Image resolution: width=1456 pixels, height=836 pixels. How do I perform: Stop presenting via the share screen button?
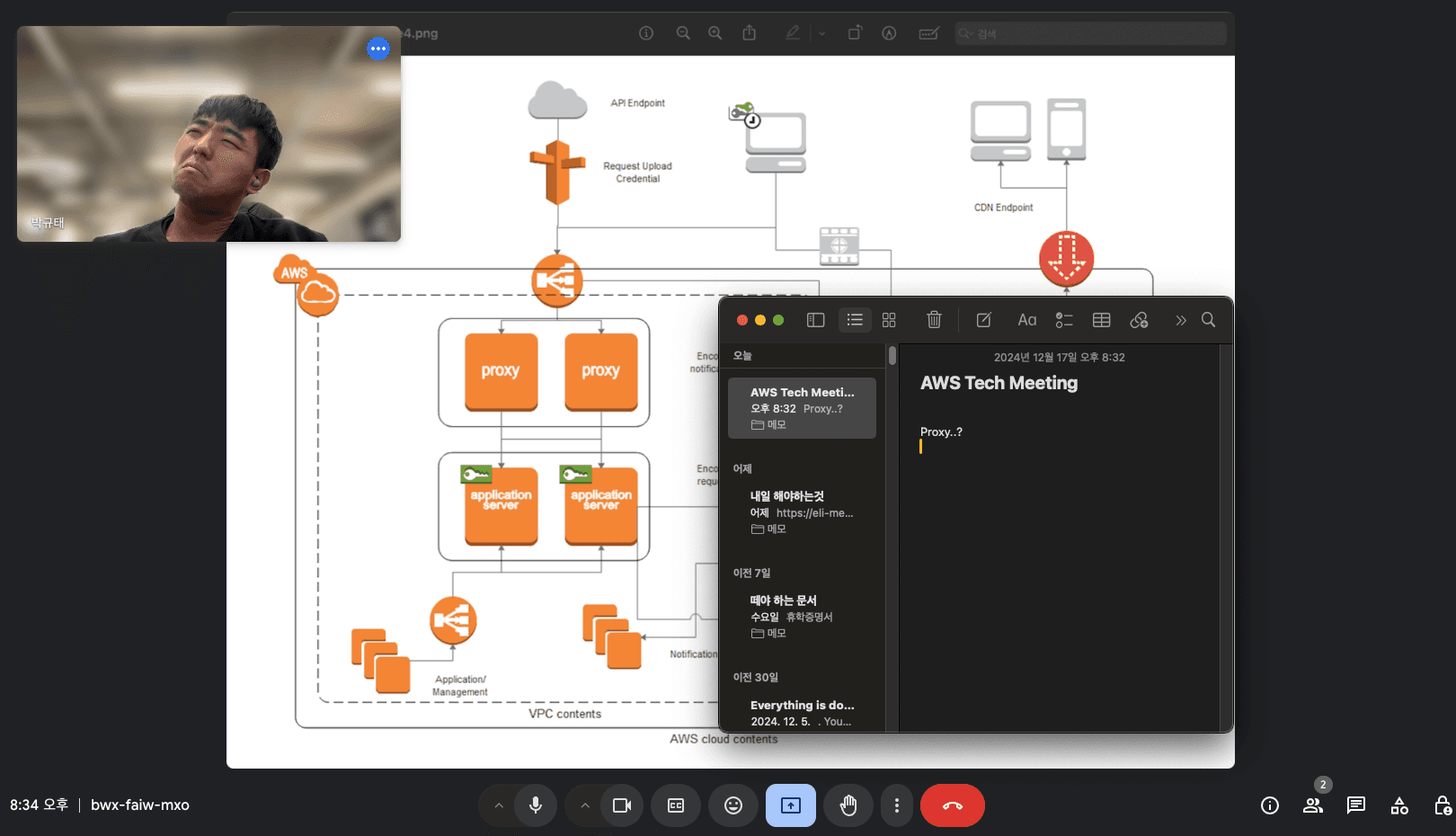(x=791, y=805)
